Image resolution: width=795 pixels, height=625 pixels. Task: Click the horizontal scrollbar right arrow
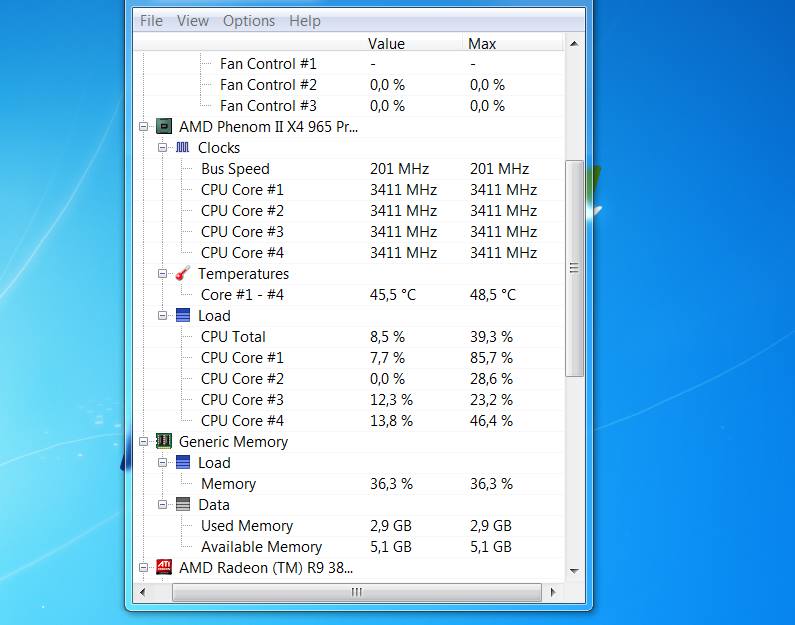click(x=553, y=592)
